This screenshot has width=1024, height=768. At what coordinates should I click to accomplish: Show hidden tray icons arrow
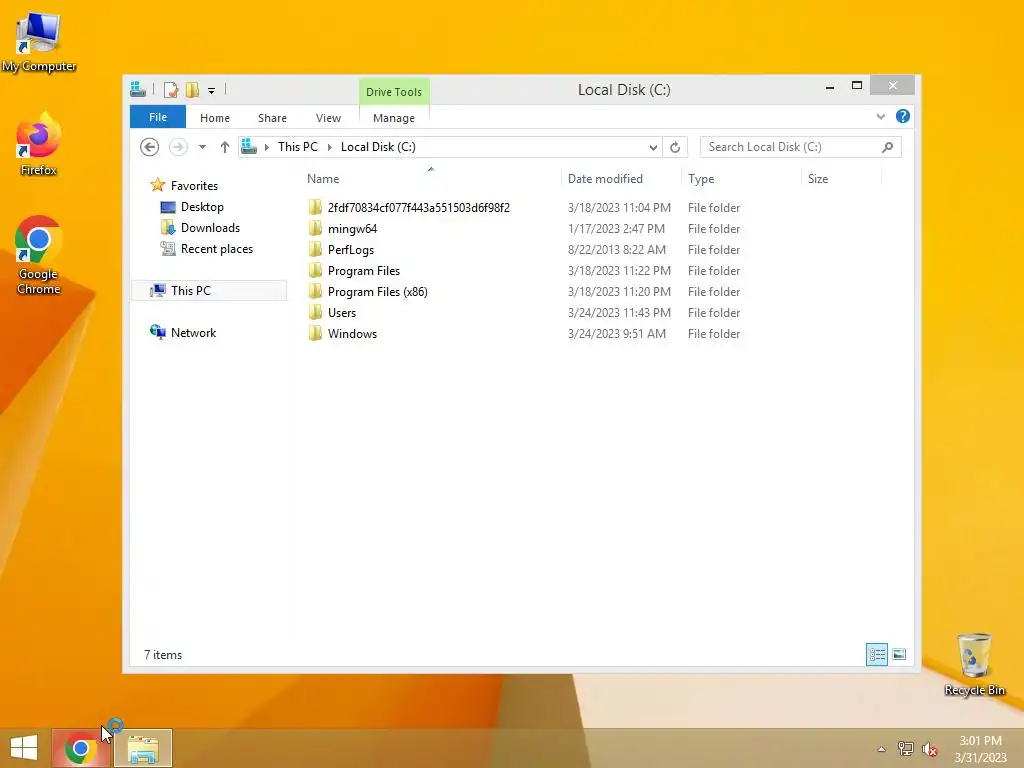pyautogui.click(x=881, y=749)
